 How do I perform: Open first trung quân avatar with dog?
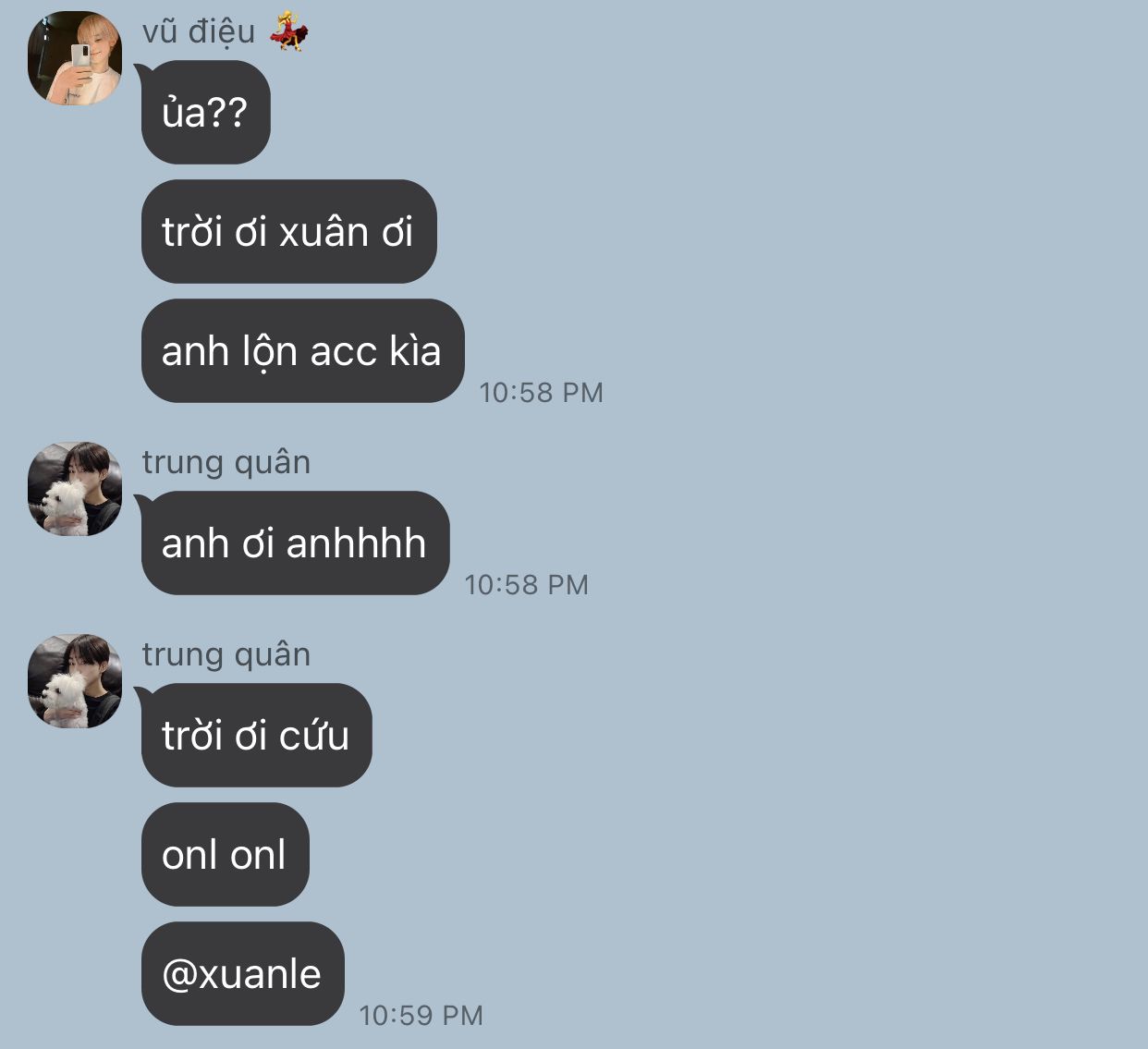(75, 489)
